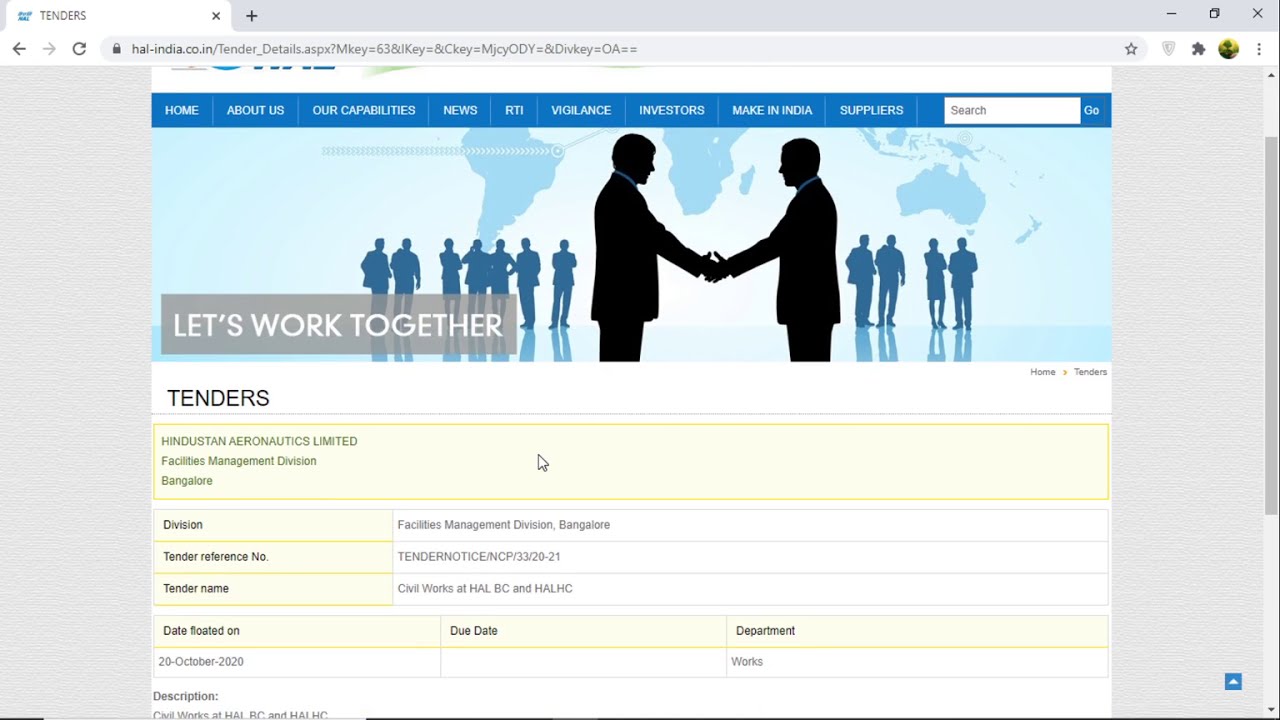Open the VIGILANCE menu item
The height and width of the screenshot is (720, 1280).
(581, 110)
